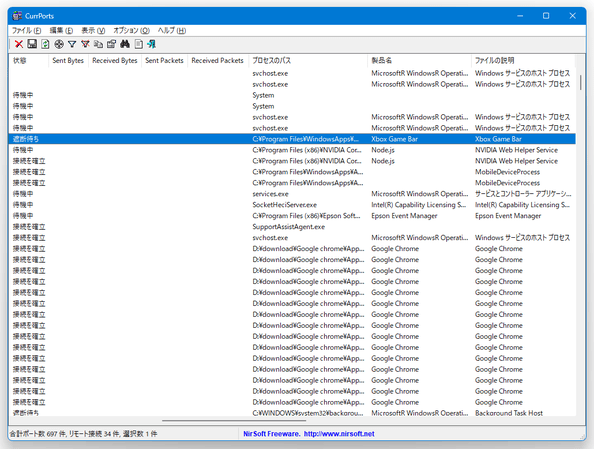
Task: Select the SupportAssistAgent.exe row
Action: pos(292,227)
